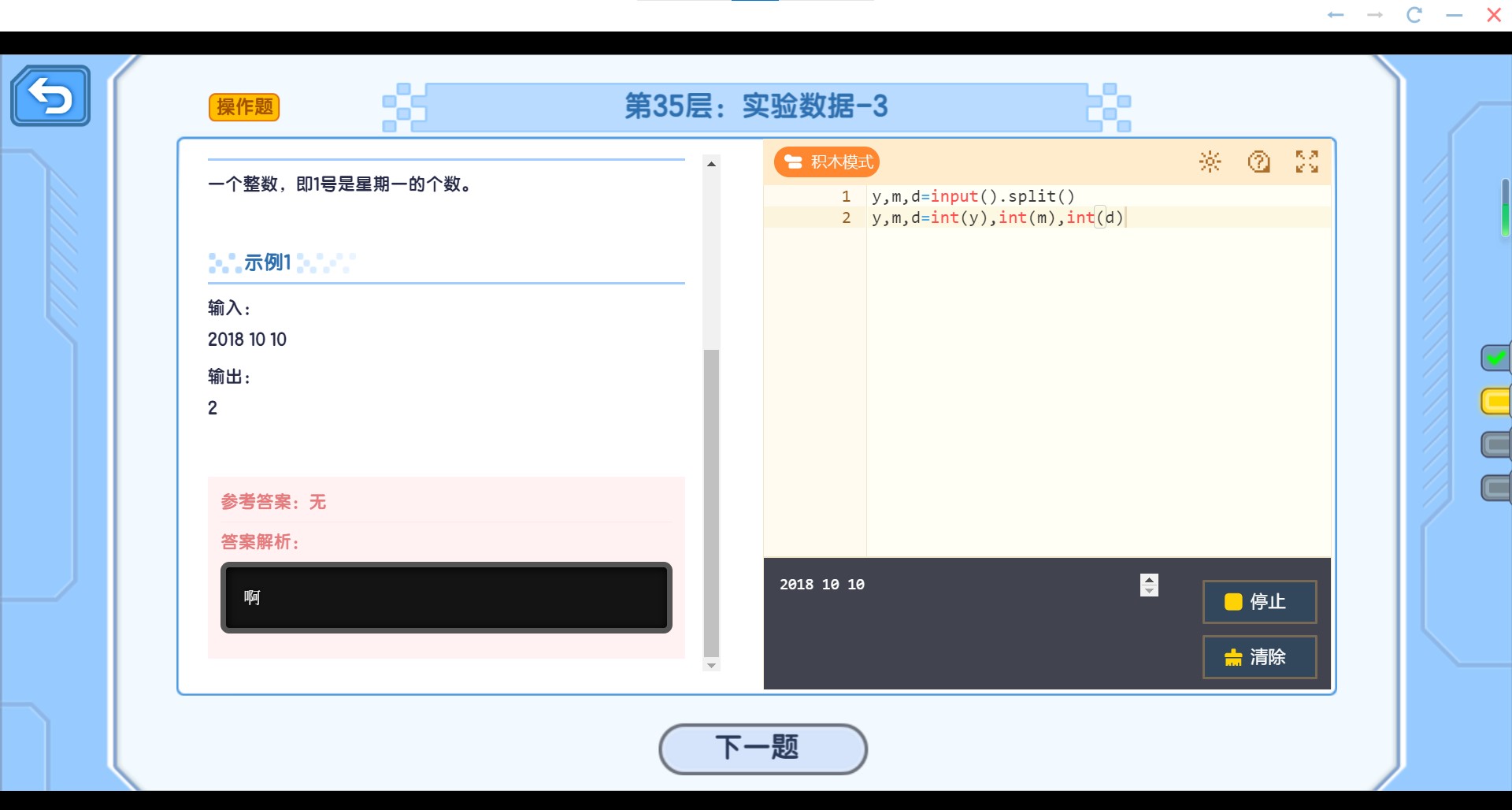Click the 清除 clear button

[1259, 657]
